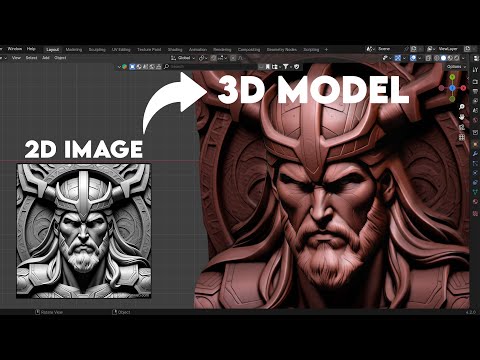Open the Tool properties tab icon
The height and width of the screenshot is (360, 480).
click(x=475, y=70)
